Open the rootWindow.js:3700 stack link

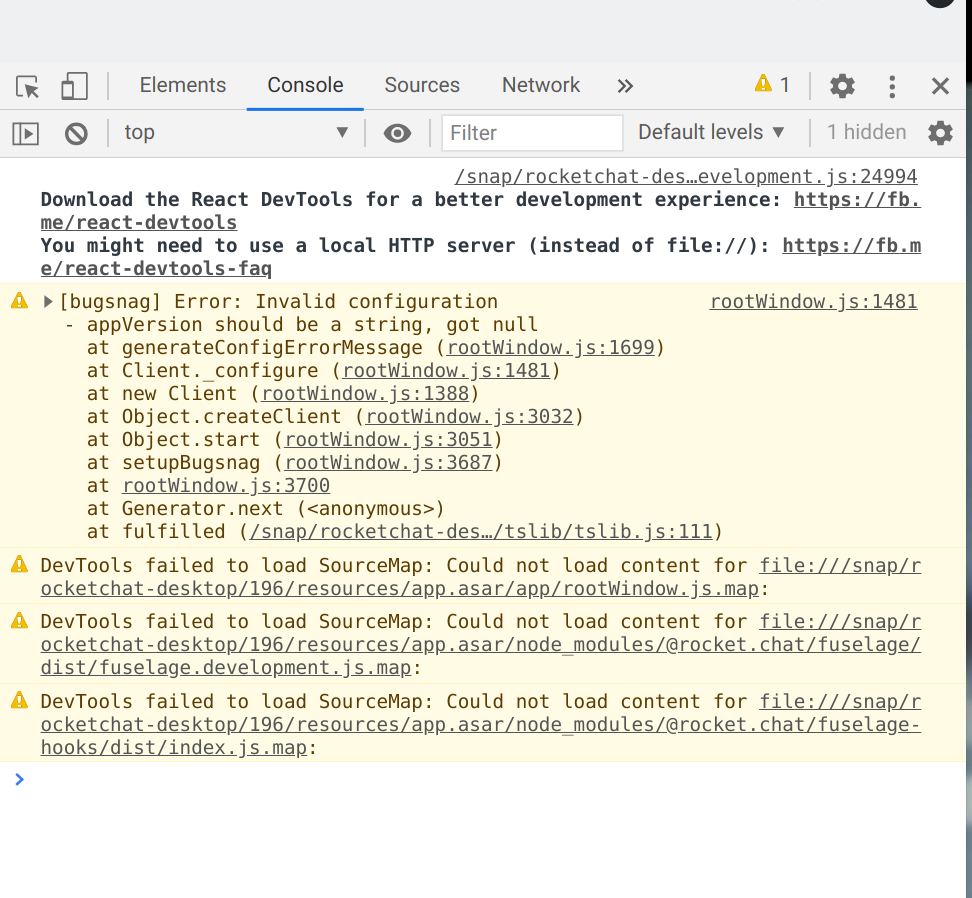(x=226, y=485)
